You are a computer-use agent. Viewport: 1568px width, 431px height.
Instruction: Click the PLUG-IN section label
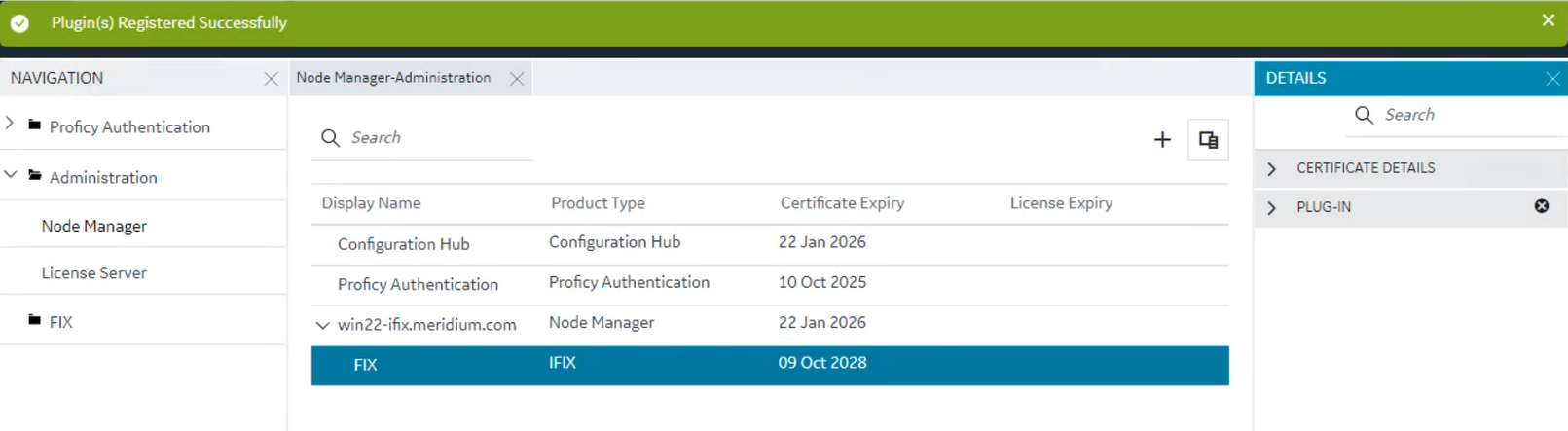(1324, 207)
